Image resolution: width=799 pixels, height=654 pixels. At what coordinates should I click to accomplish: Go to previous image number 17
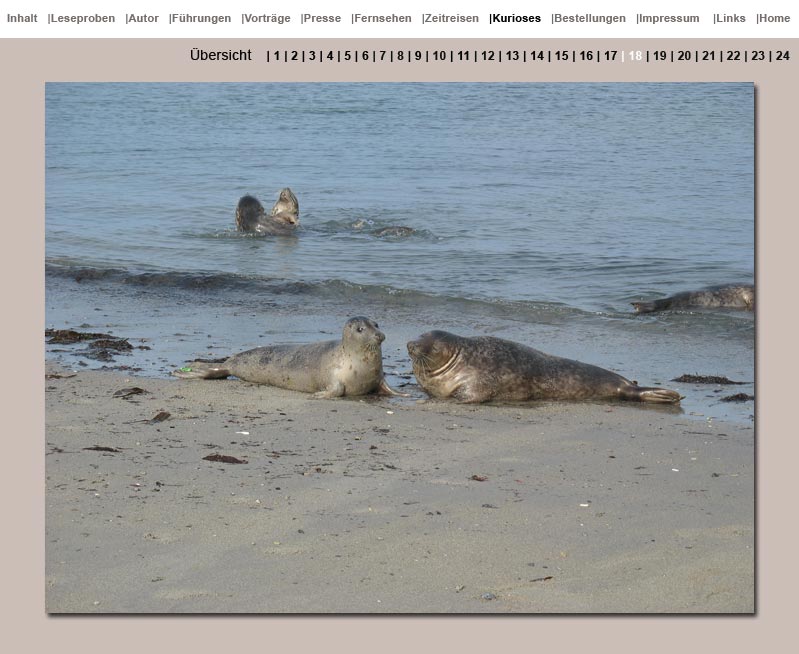pyautogui.click(x=610, y=56)
